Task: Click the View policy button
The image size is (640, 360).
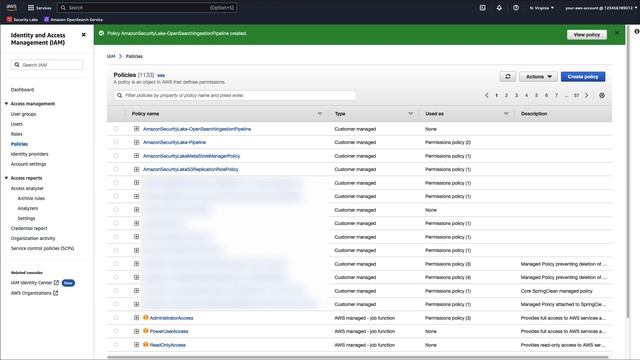Action: (587, 35)
